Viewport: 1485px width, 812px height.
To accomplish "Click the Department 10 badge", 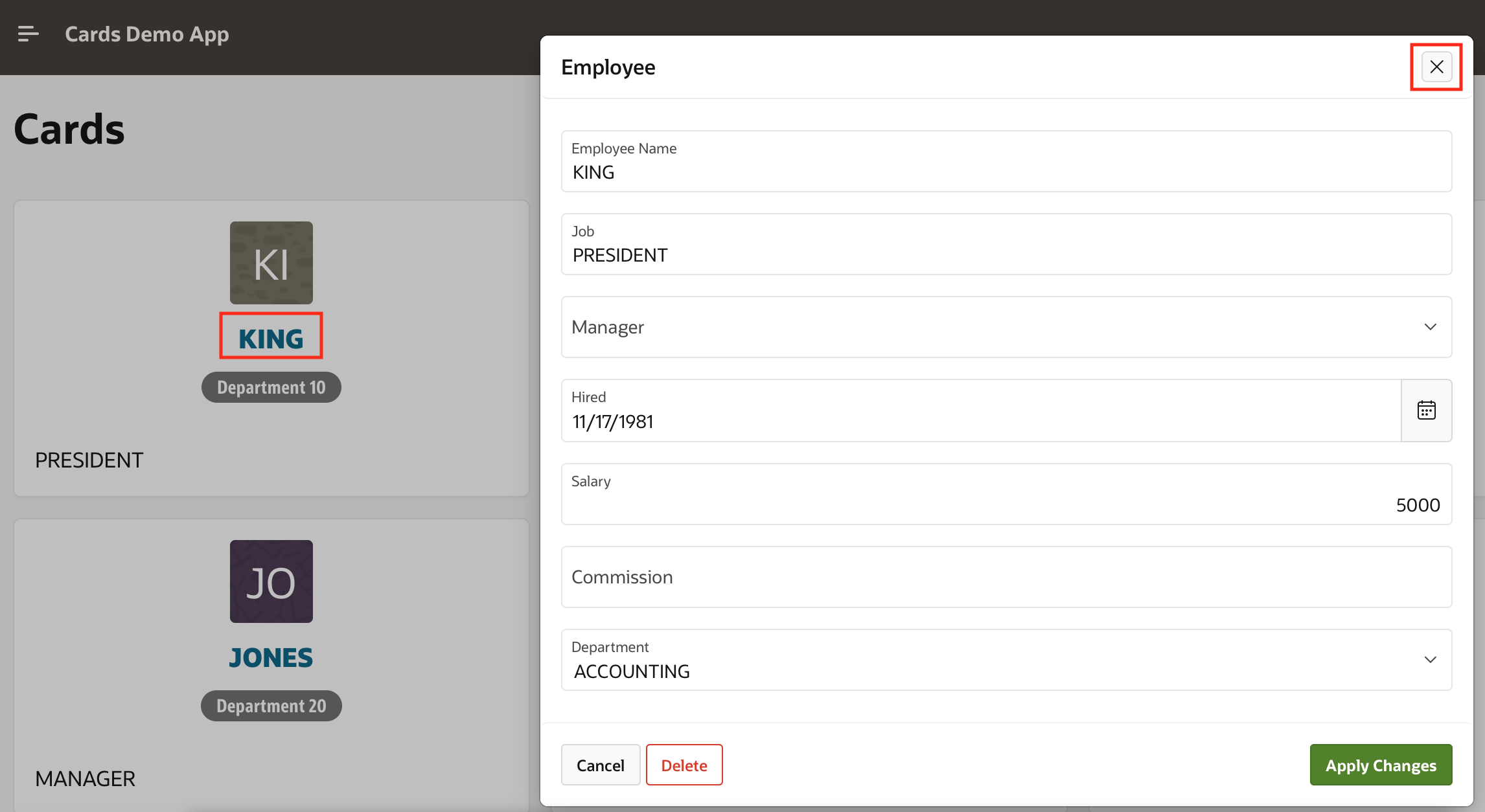I will pyautogui.click(x=271, y=387).
